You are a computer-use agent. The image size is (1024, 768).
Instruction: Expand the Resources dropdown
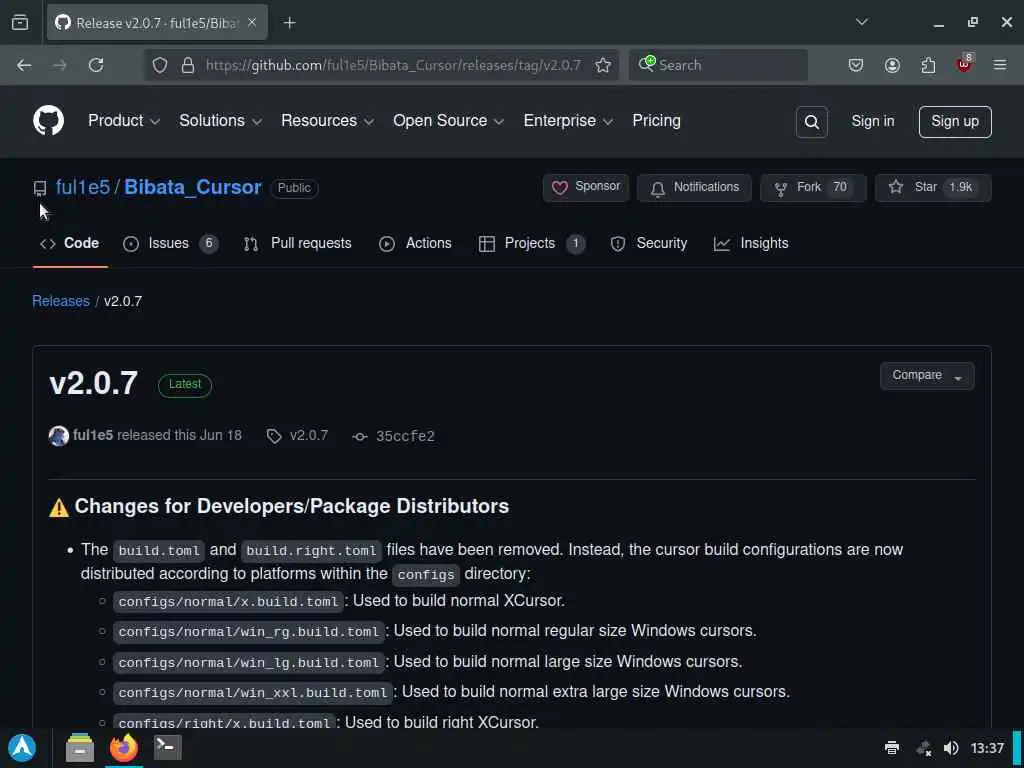328,121
